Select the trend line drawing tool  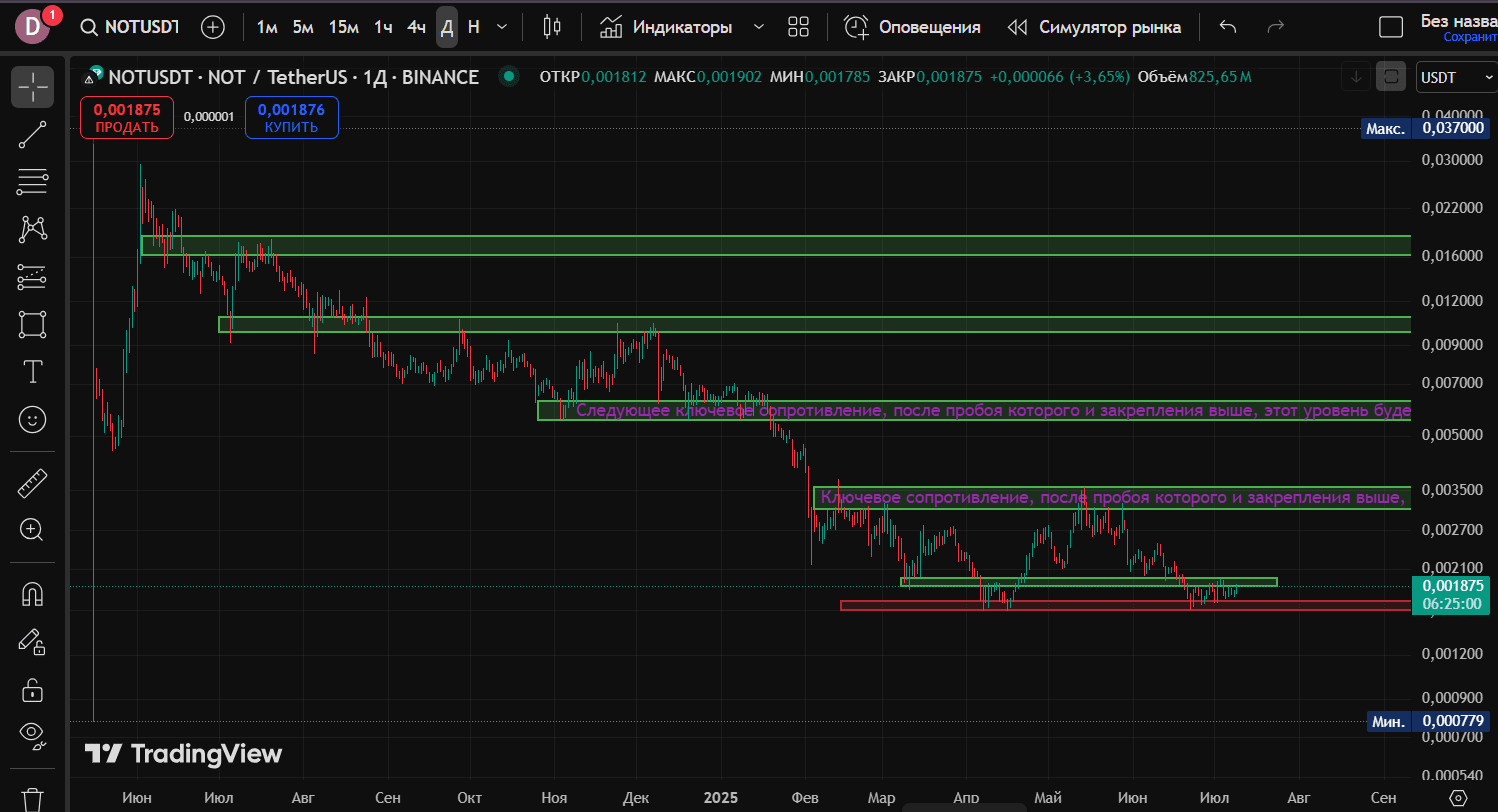pos(32,134)
